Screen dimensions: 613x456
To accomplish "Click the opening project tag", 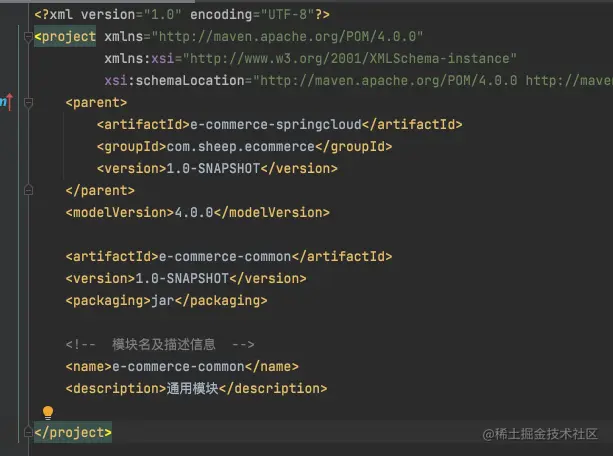I will [65, 36].
